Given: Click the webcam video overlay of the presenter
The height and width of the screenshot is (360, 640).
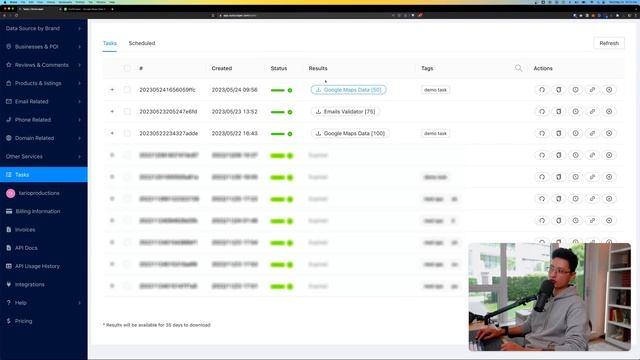Looking at the screenshot, I should pos(549,297).
